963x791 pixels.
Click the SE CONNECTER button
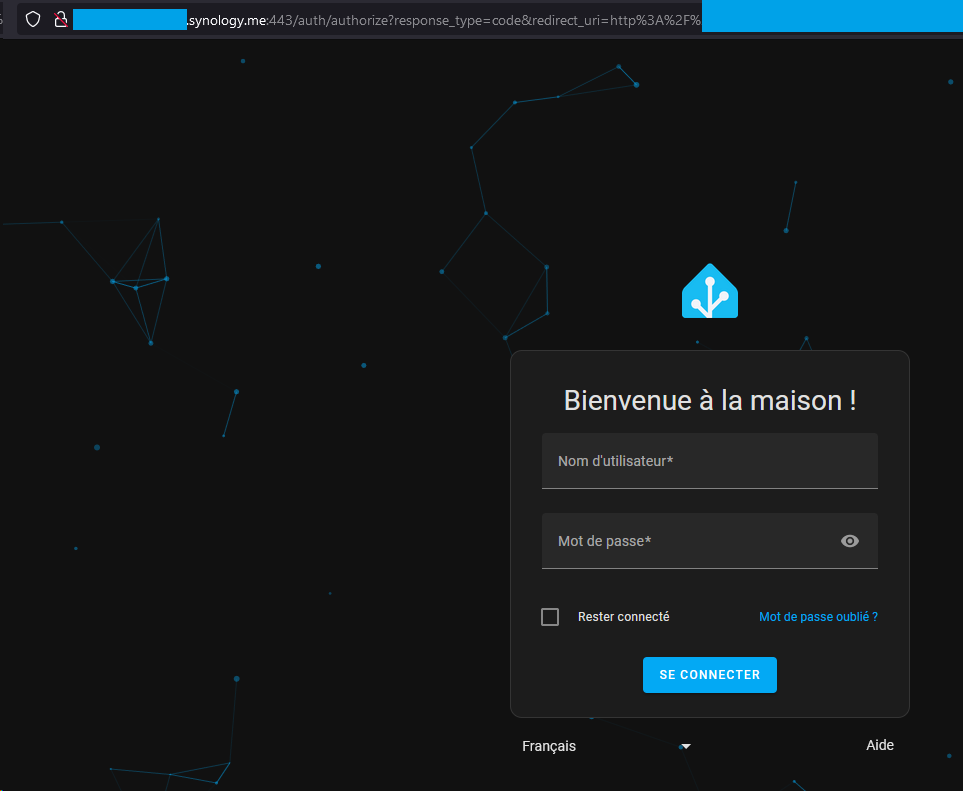point(709,674)
